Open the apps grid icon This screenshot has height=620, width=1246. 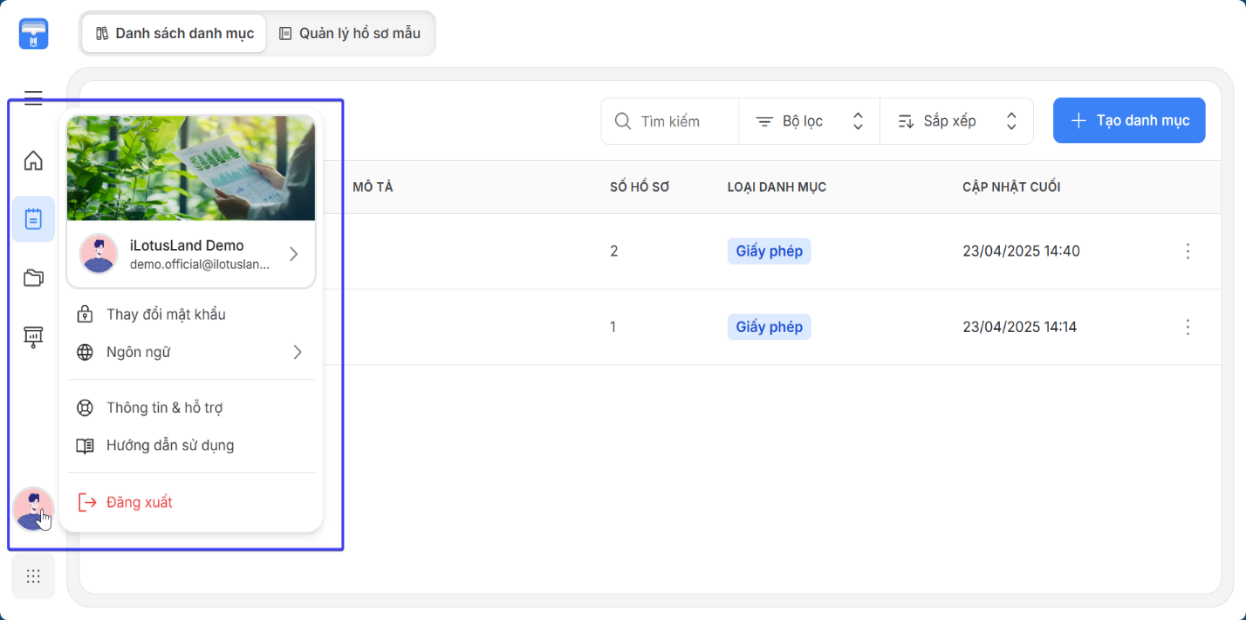pyautogui.click(x=33, y=576)
